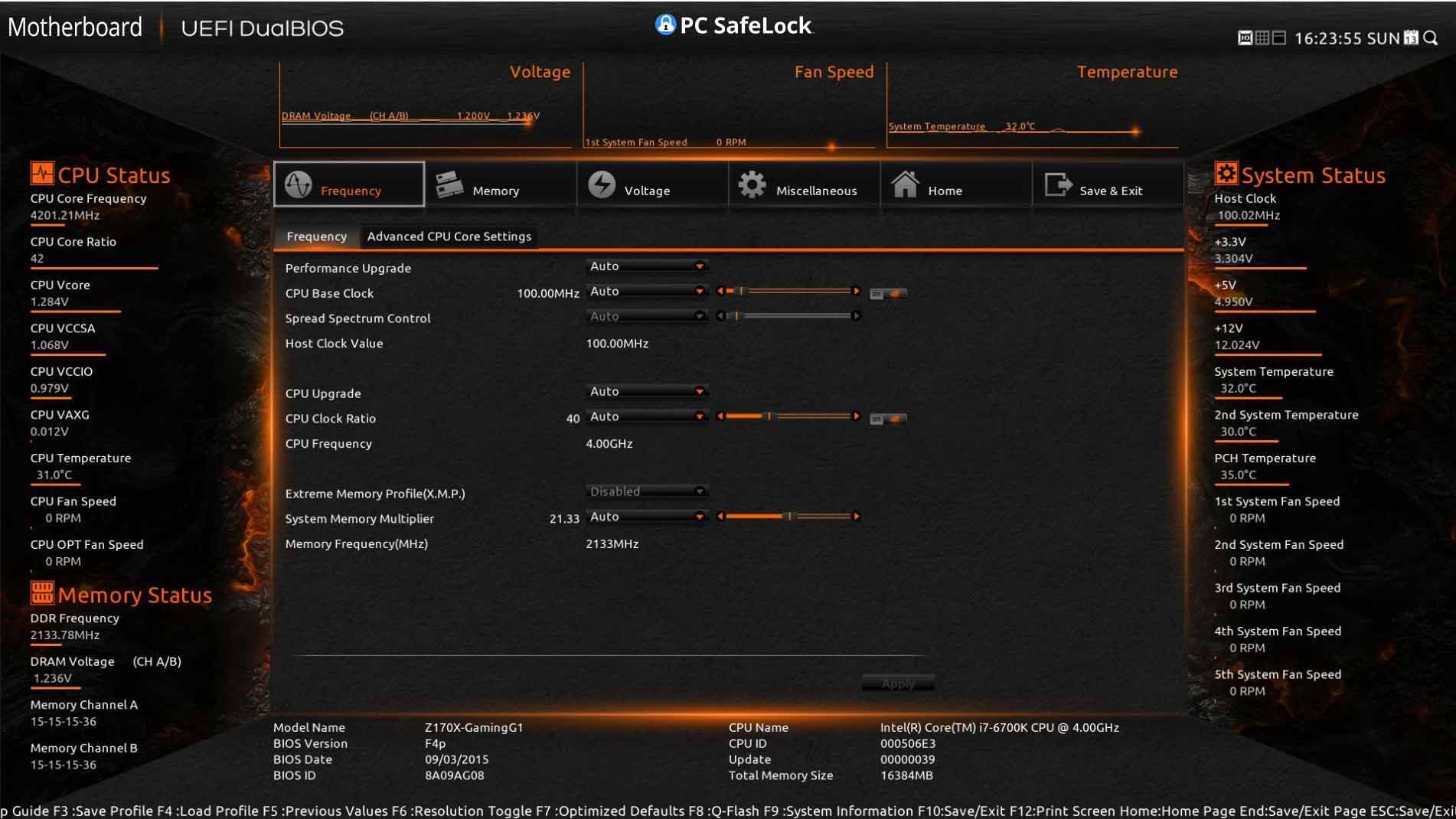Click the CPU Frequency 4.00GHz value
This screenshot has height=819, width=1456.
tap(609, 444)
